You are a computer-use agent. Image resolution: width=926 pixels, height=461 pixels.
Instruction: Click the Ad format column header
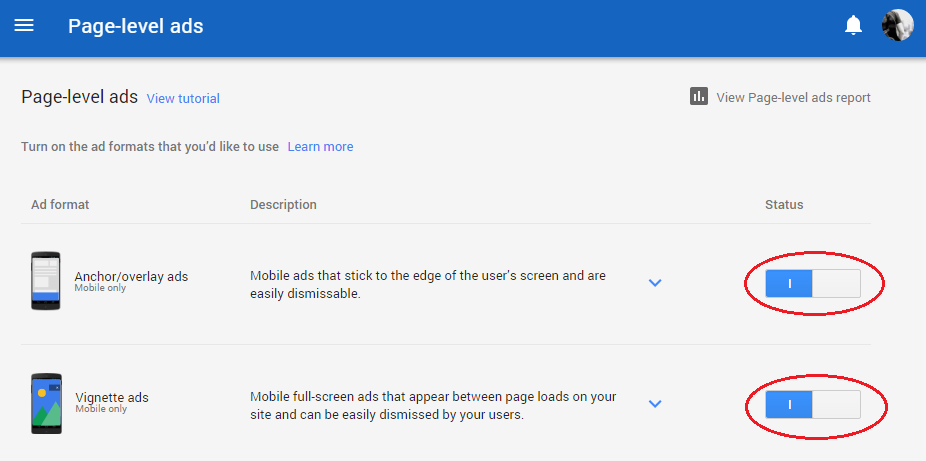point(60,205)
